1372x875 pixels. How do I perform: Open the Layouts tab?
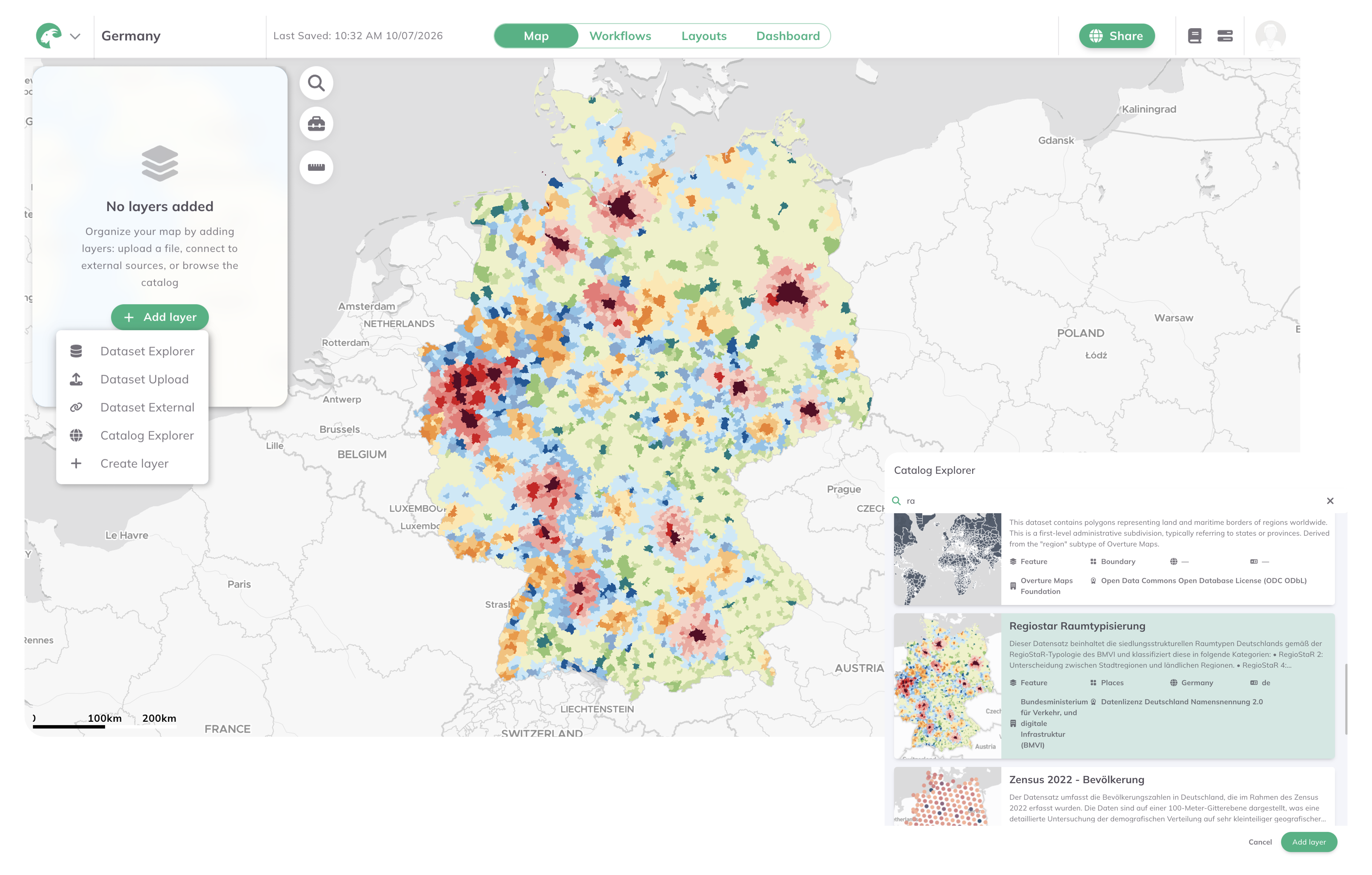(x=704, y=36)
